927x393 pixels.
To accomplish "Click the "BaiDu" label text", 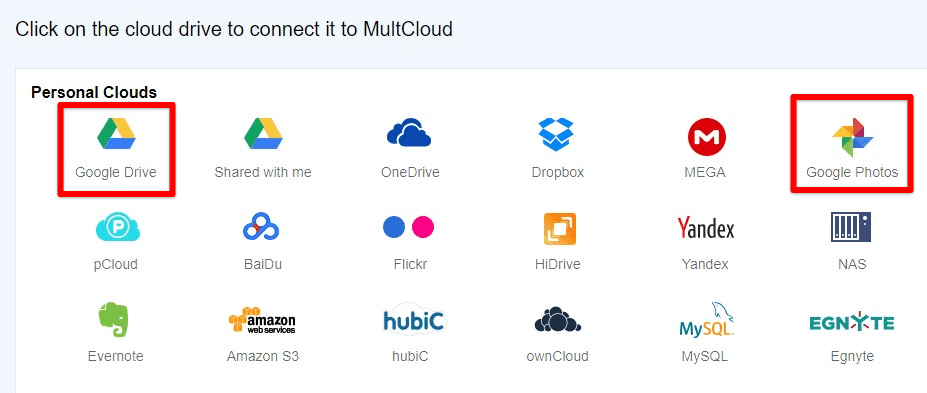I will [262, 264].
